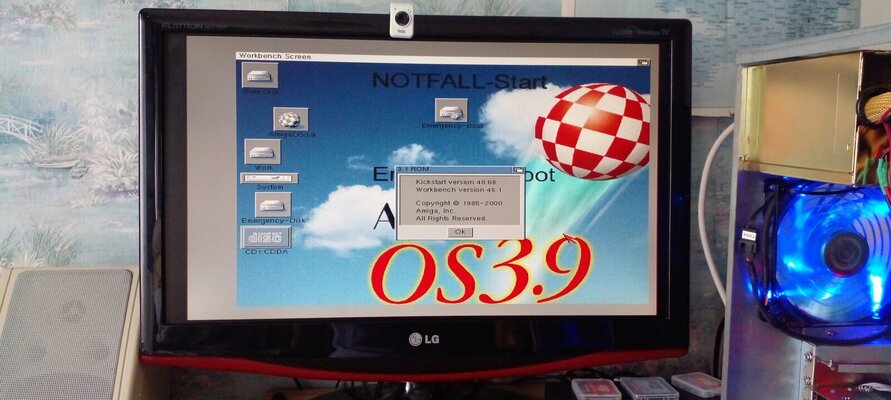Select the AmigaOS3.9 boing ball volume icon
The width and height of the screenshot is (891, 400).
point(290,119)
